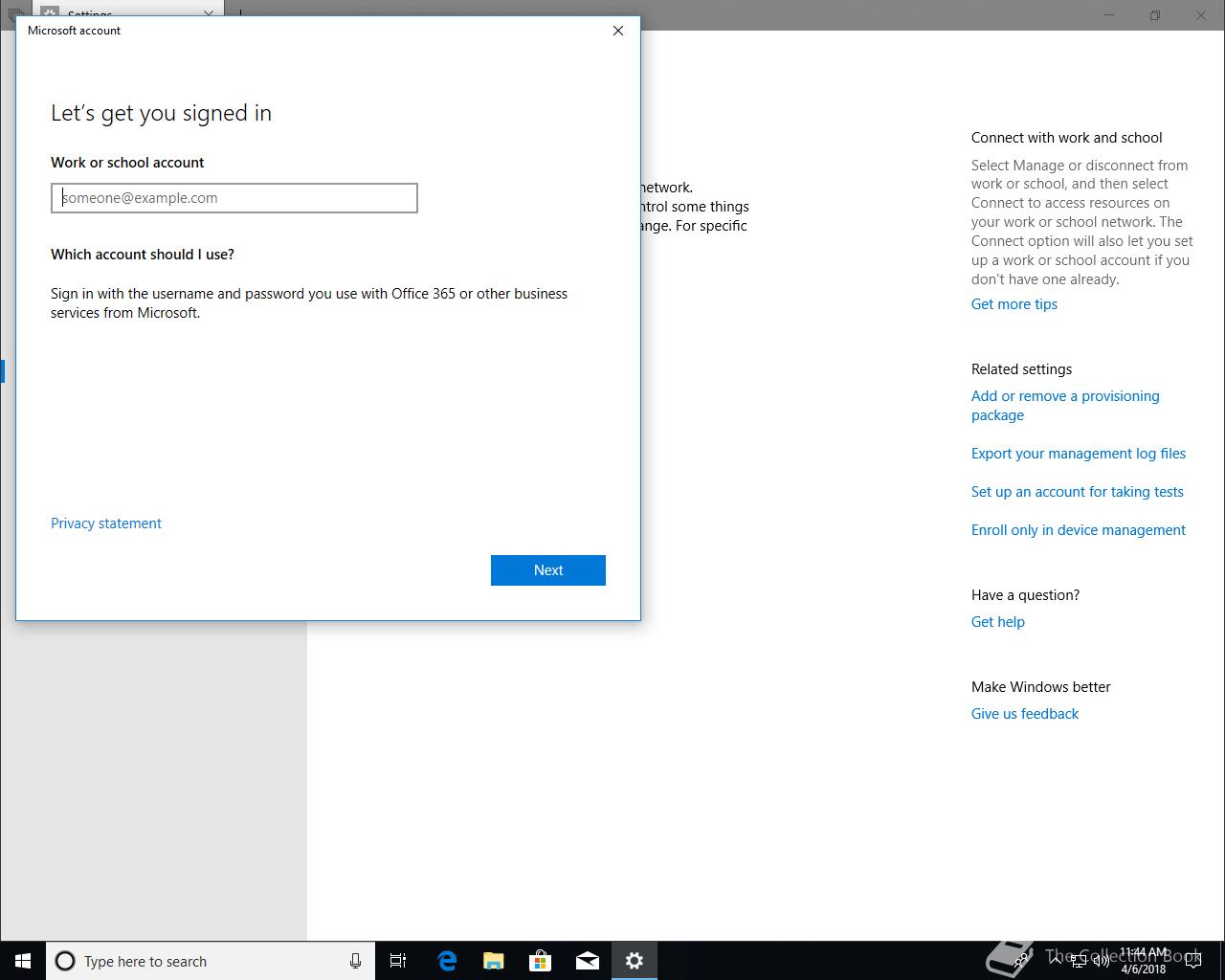Screen dimensions: 1225x980
Task: Open the Get more tips link
Action: [x=1014, y=304]
